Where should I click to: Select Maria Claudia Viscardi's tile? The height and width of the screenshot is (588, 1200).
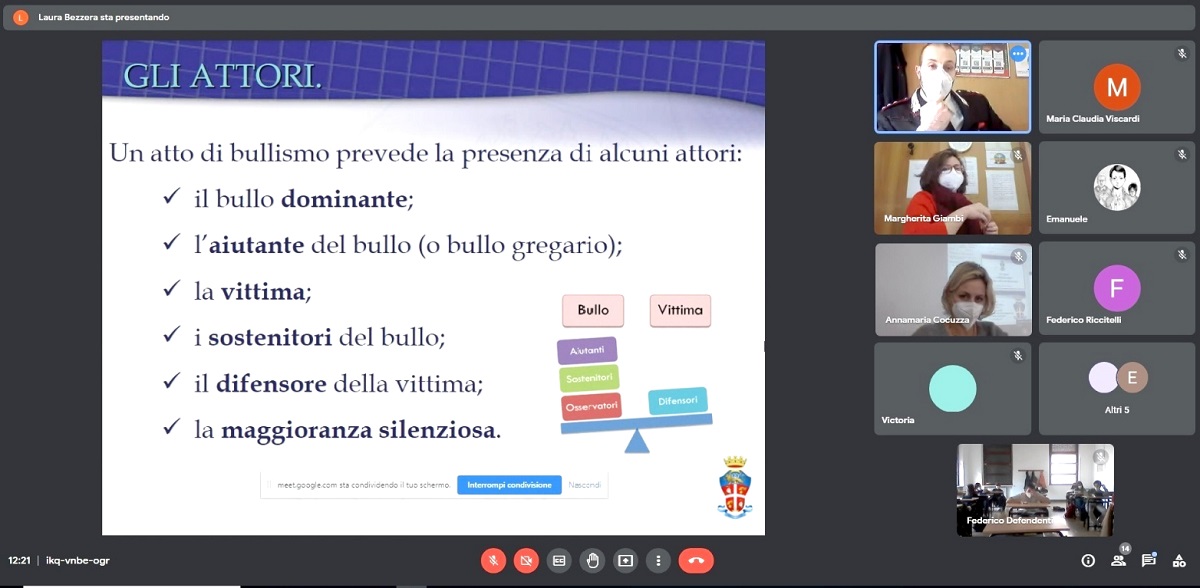coord(1117,87)
